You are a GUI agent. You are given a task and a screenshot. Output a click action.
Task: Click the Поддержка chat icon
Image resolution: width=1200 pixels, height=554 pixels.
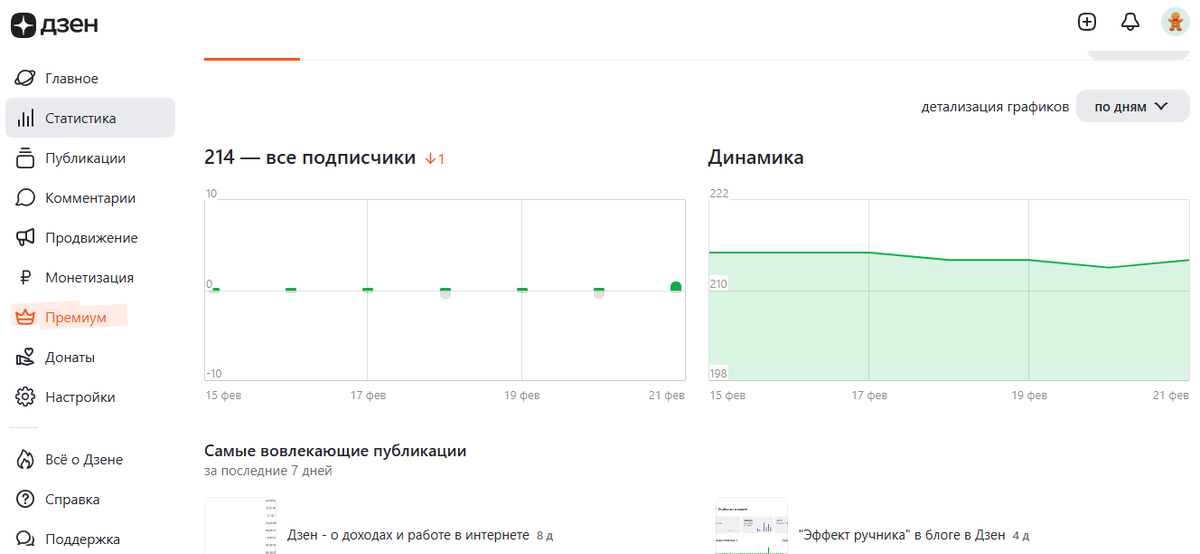[x=26, y=539]
